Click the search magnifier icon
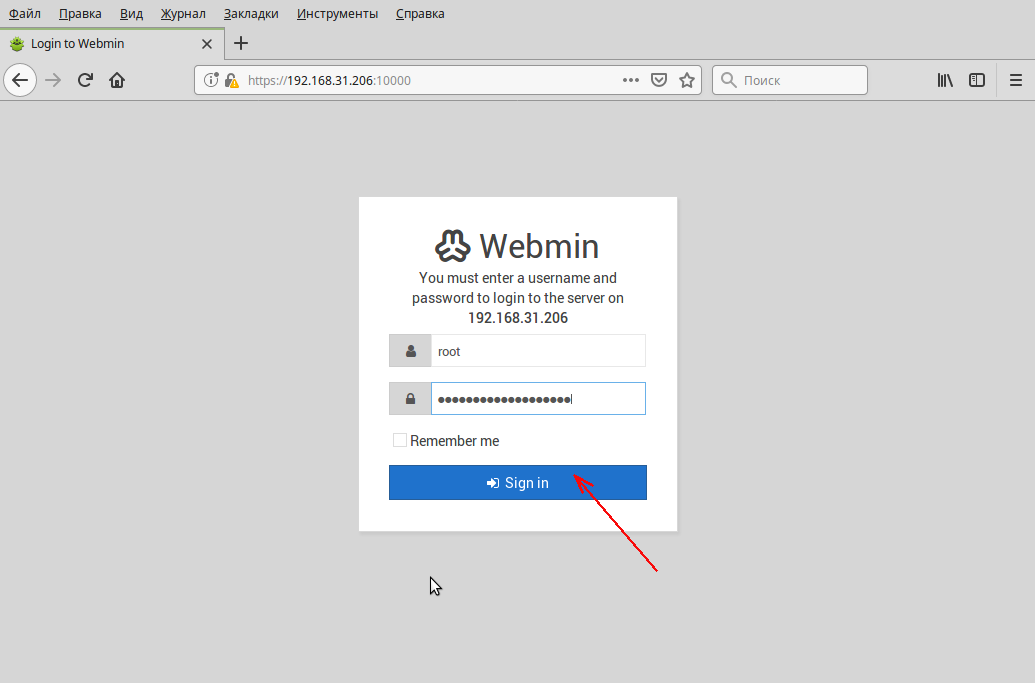This screenshot has width=1035, height=683. click(728, 80)
